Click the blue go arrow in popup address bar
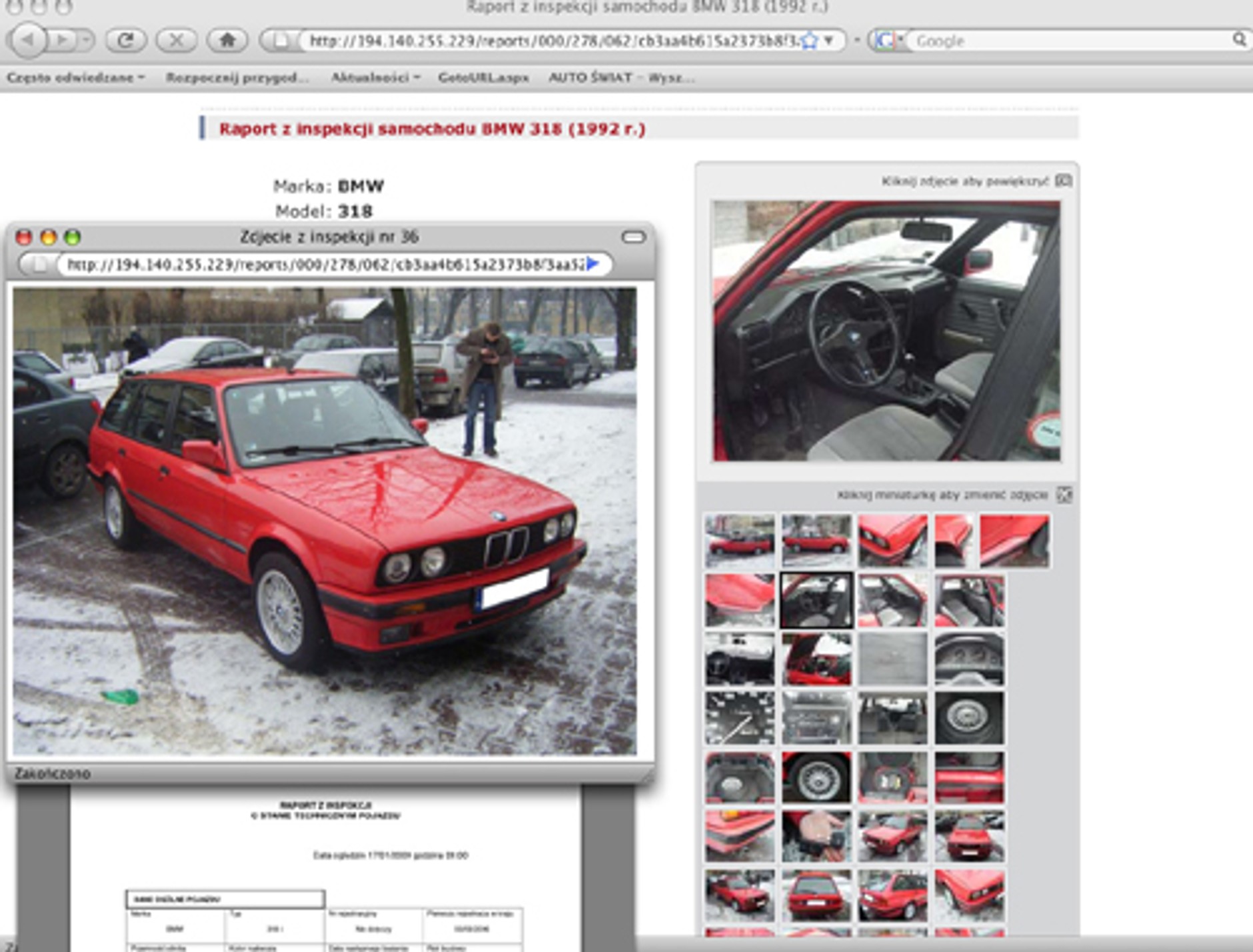This screenshot has width=1253, height=952. click(x=593, y=264)
